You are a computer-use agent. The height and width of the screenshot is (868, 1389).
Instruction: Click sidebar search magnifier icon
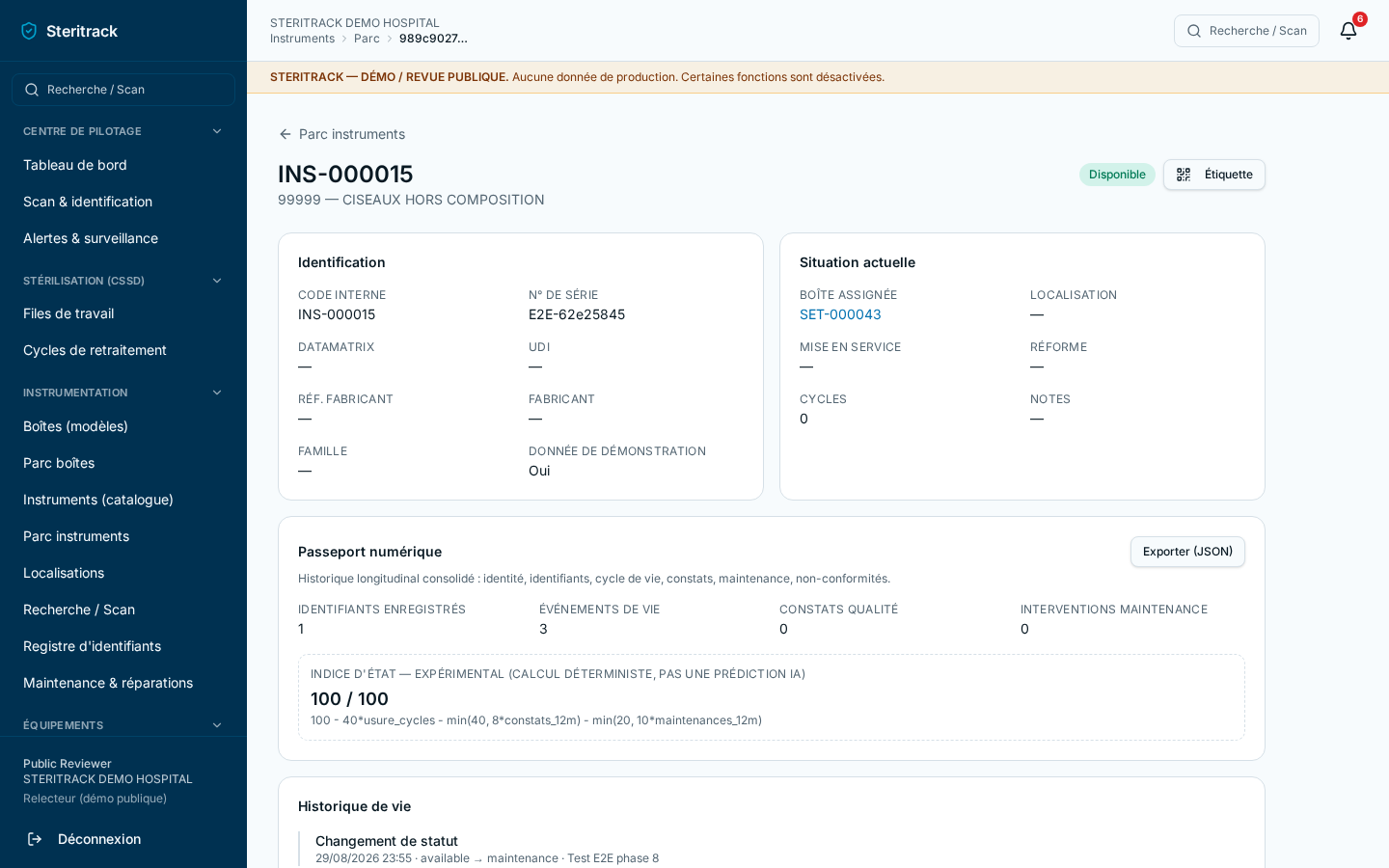[32, 90]
